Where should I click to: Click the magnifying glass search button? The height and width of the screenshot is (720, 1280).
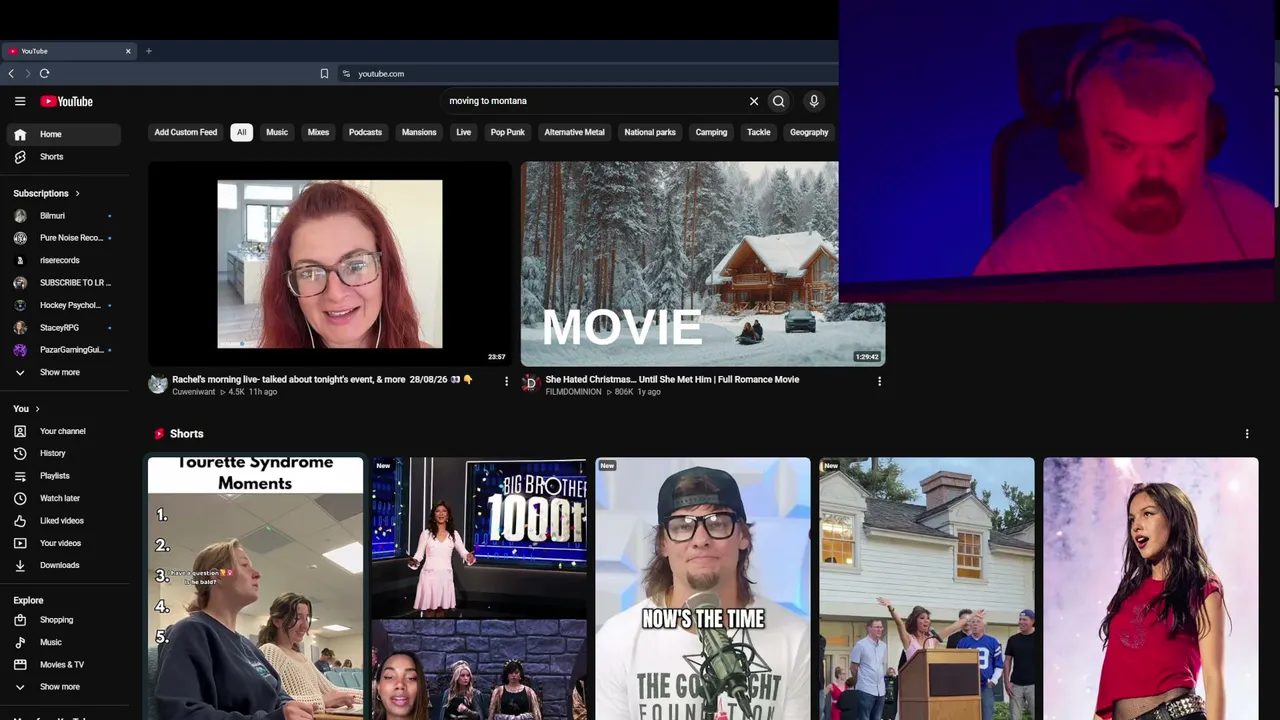[x=779, y=101]
